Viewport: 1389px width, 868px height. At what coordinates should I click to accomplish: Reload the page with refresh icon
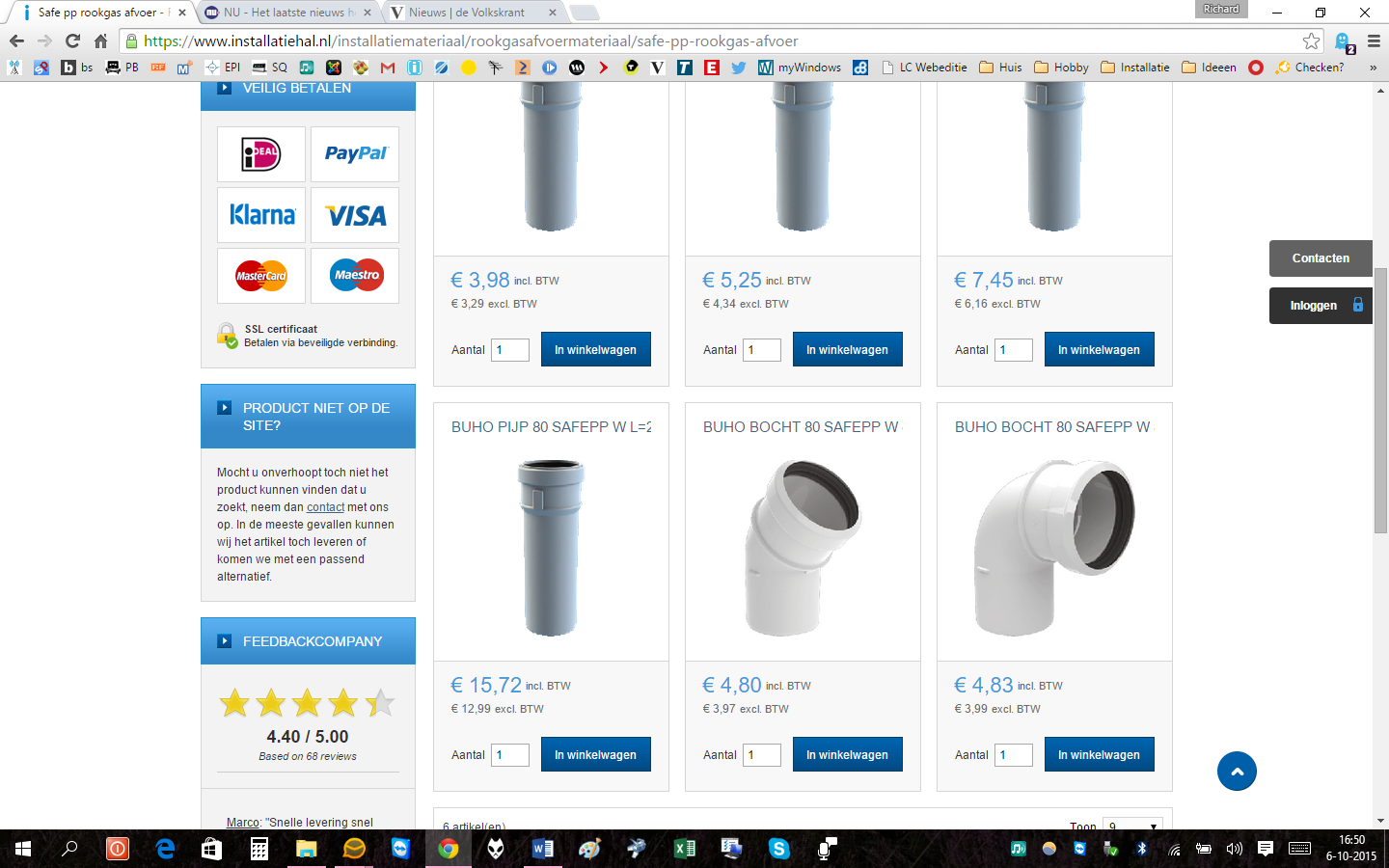pyautogui.click(x=72, y=41)
